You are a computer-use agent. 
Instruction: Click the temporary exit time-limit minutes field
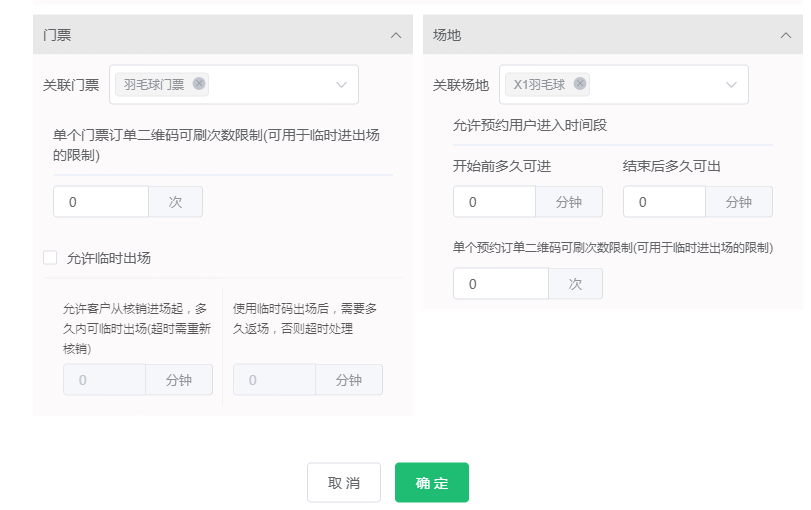(104, 380)
